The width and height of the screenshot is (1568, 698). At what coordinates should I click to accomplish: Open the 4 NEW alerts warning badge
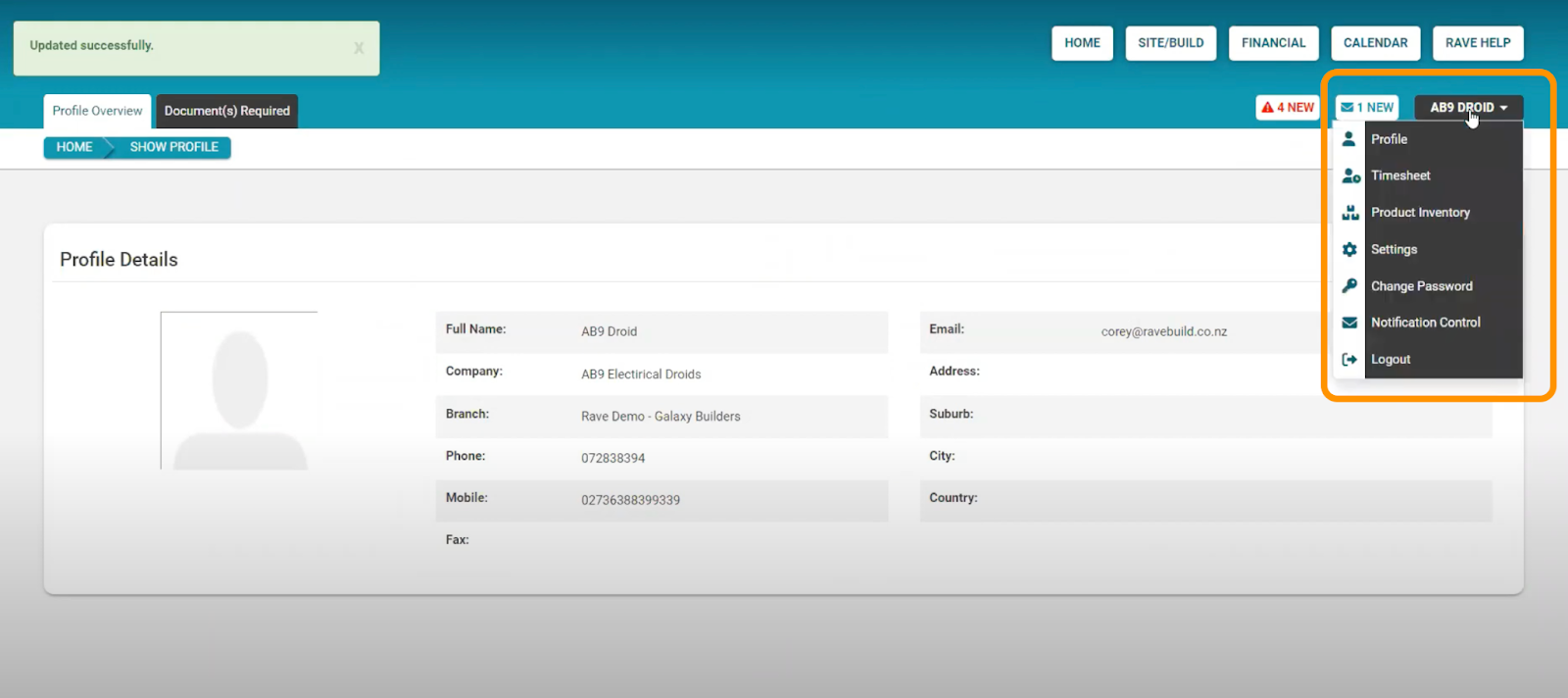pyautogui.click(x=1287, y=108)
